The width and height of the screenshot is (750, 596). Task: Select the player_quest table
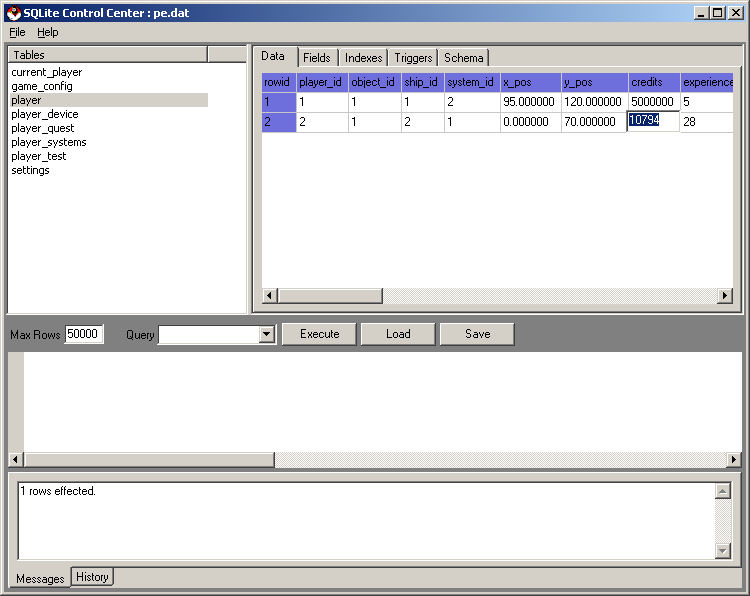43,128
